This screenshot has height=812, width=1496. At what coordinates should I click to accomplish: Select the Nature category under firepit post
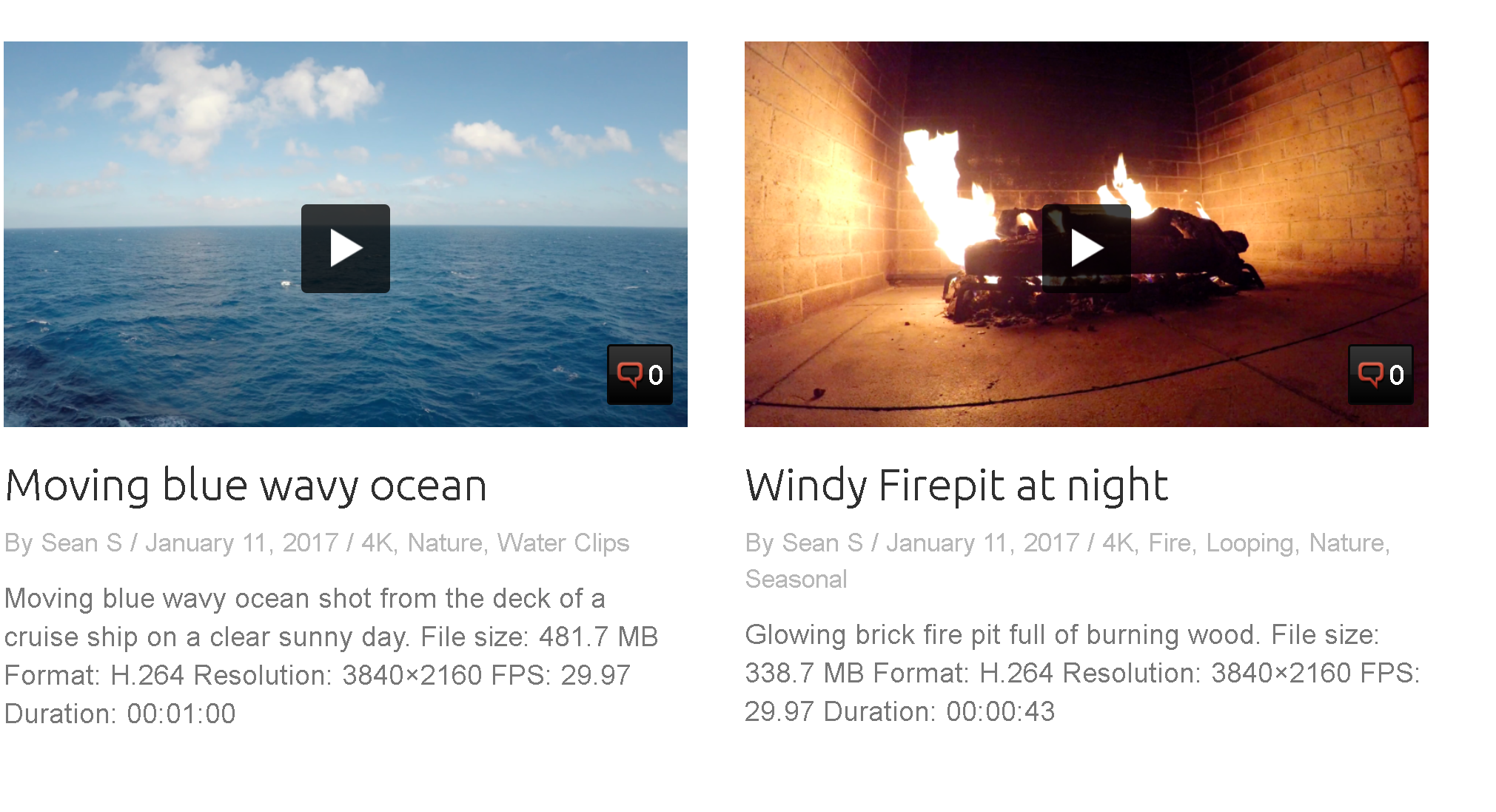tap(1346, 543)
